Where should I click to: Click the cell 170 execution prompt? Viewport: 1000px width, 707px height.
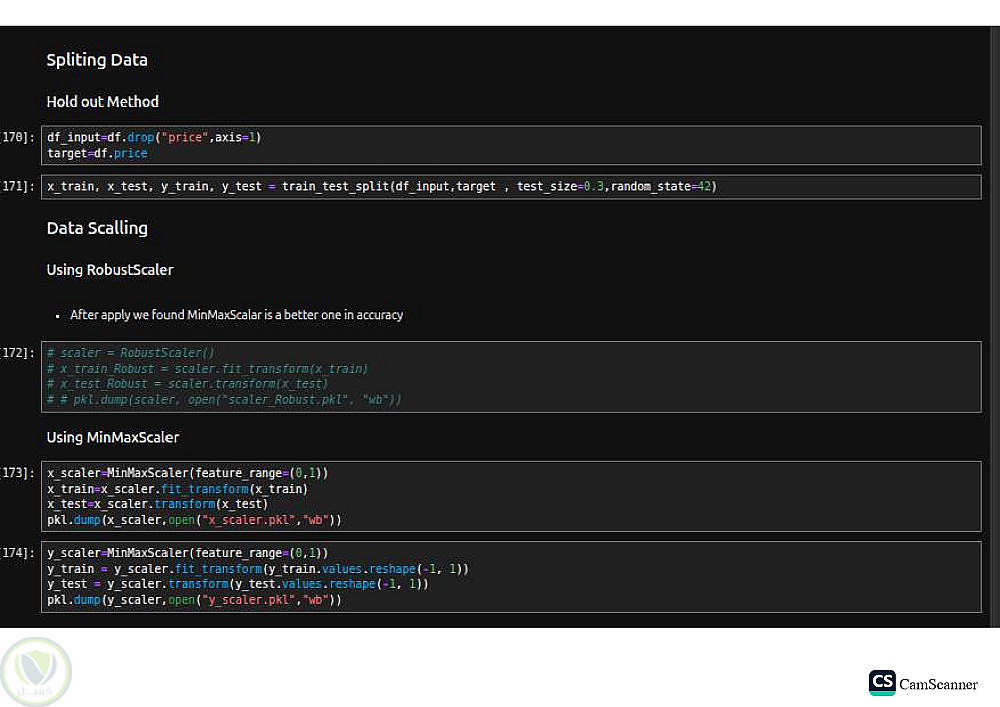(x=18, y=137)
